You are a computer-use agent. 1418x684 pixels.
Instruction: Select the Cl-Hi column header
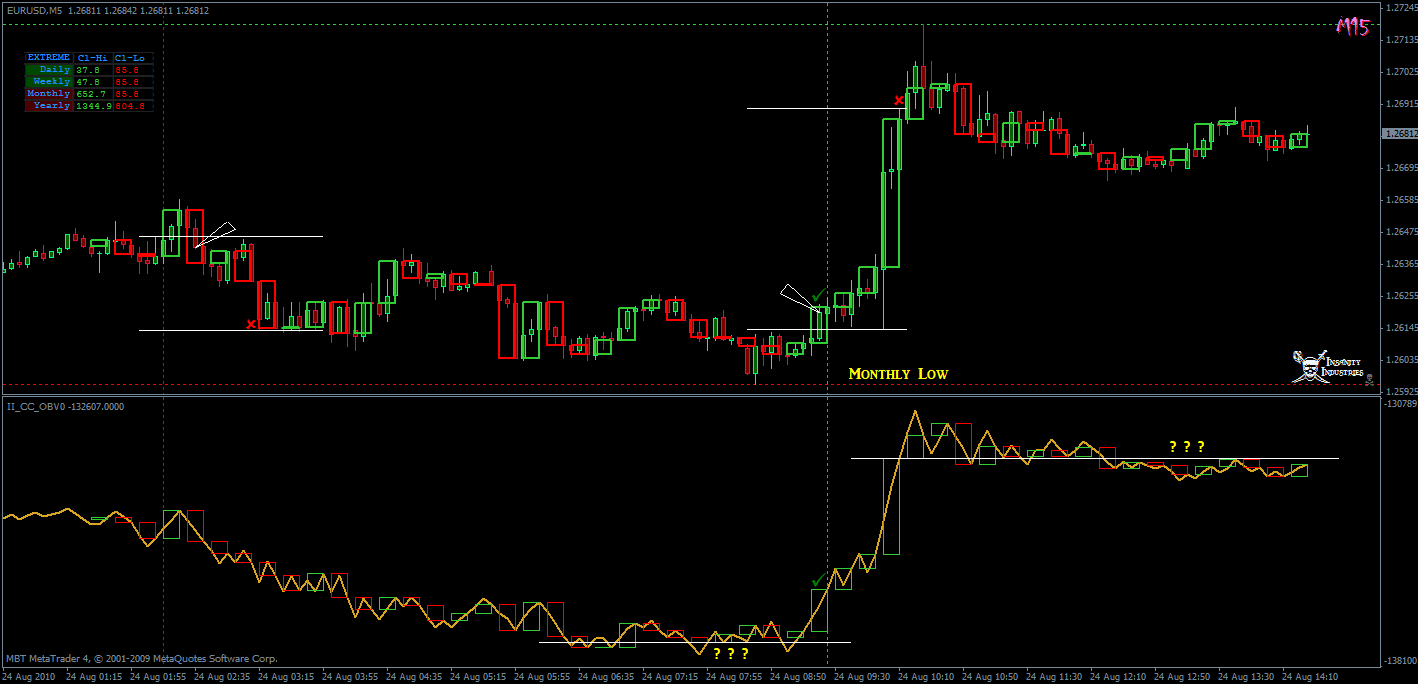pyautogui.click(x=93, y=58)
